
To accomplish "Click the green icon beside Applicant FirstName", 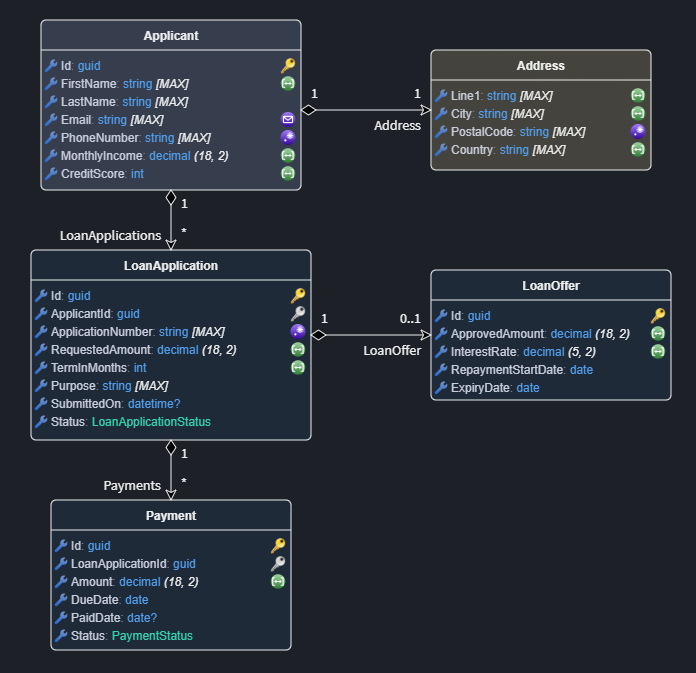I will (x=288, y=83).
